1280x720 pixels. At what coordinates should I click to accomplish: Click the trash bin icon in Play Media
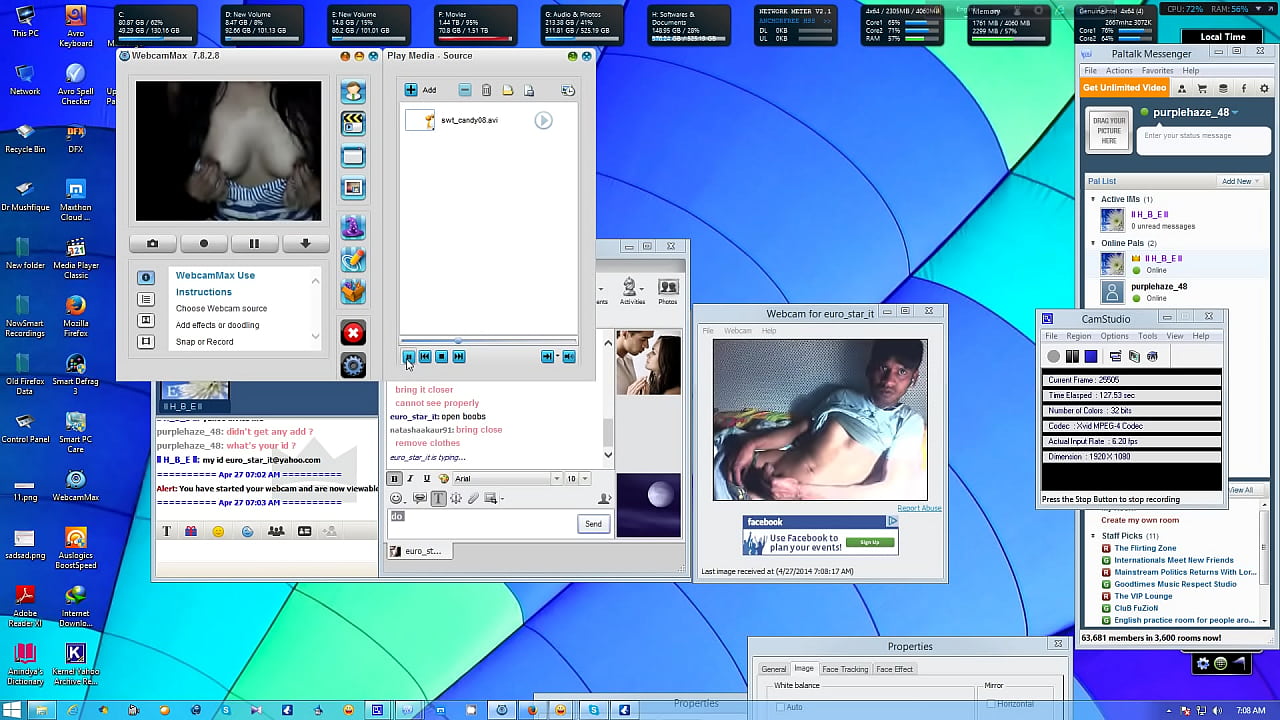(x=486, y=90)
